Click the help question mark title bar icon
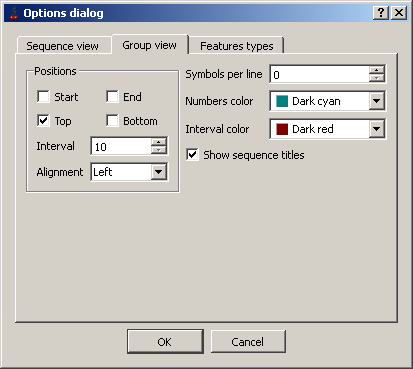 (381, 13)
